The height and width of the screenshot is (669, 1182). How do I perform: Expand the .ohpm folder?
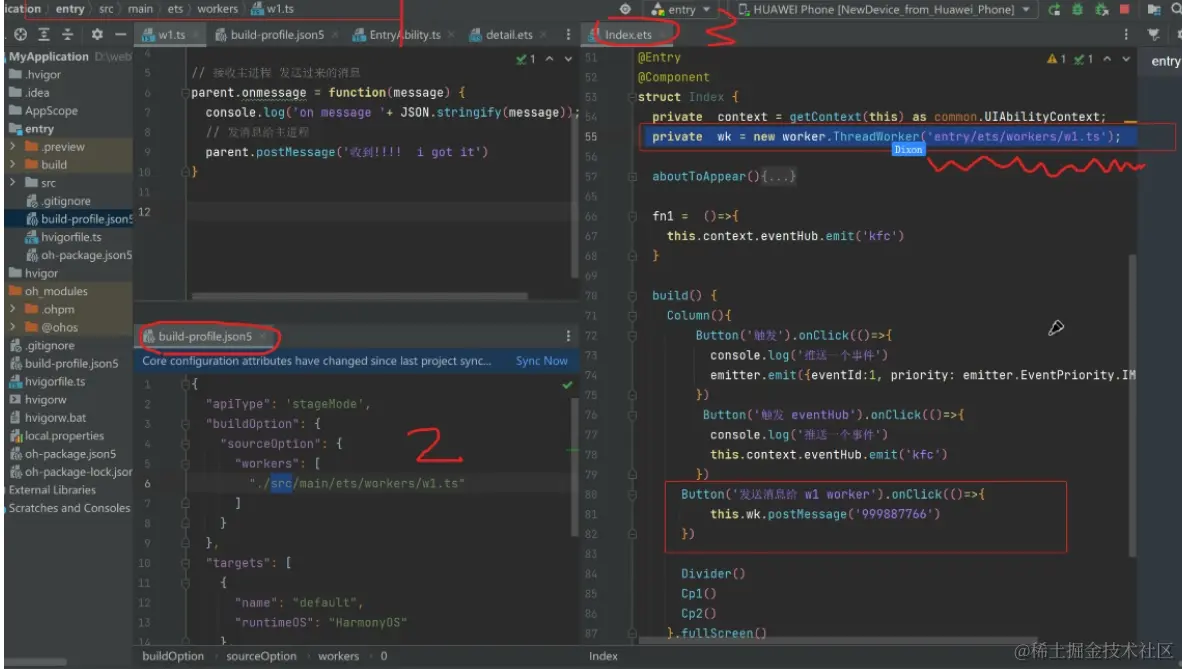tap(13, 309)
